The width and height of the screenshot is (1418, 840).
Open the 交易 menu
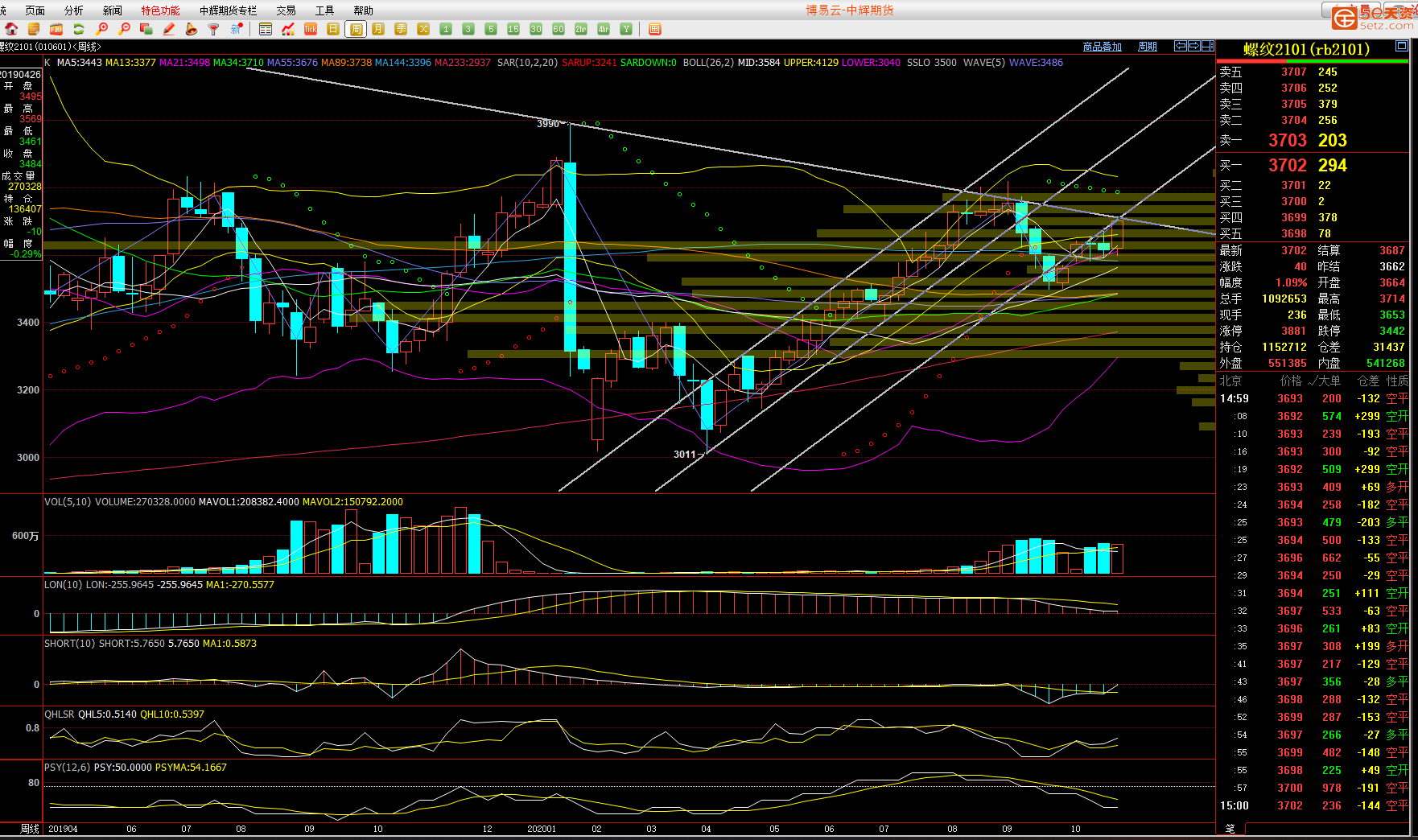[286, 10]
